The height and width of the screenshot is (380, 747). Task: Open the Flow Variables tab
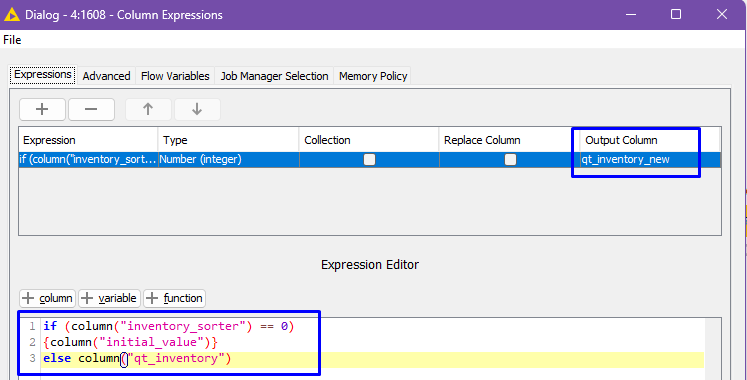pos(175,76)
